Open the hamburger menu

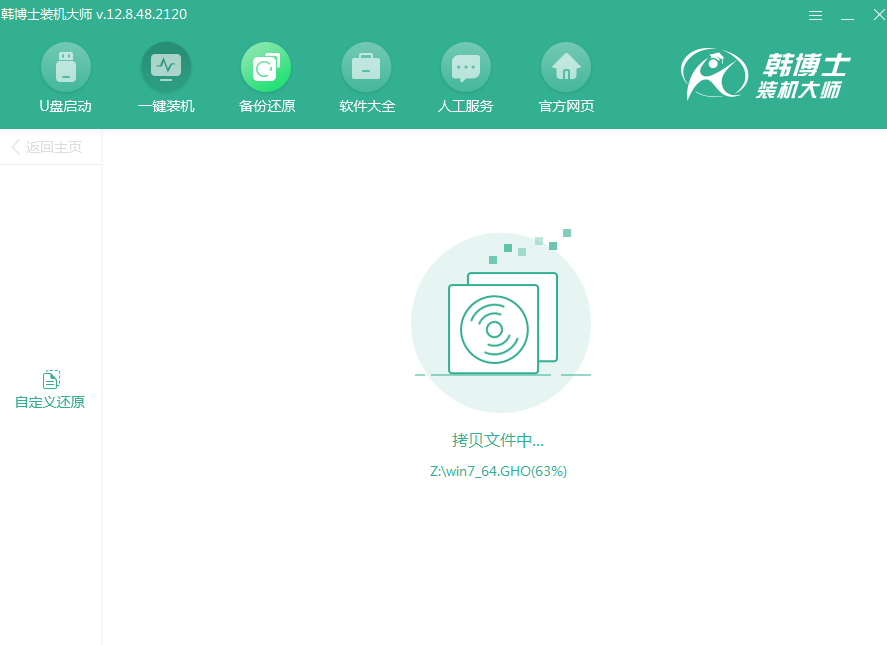point(815,15)
